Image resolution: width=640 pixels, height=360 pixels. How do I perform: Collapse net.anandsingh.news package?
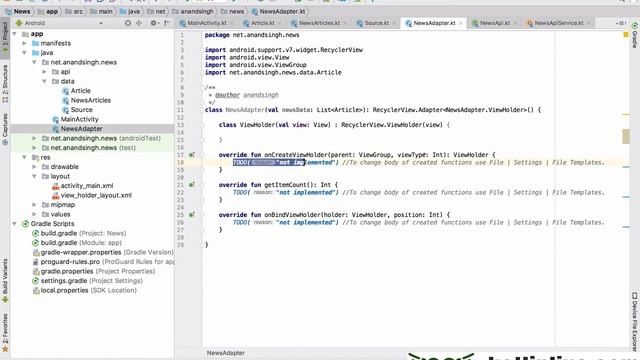click(35, 62)
